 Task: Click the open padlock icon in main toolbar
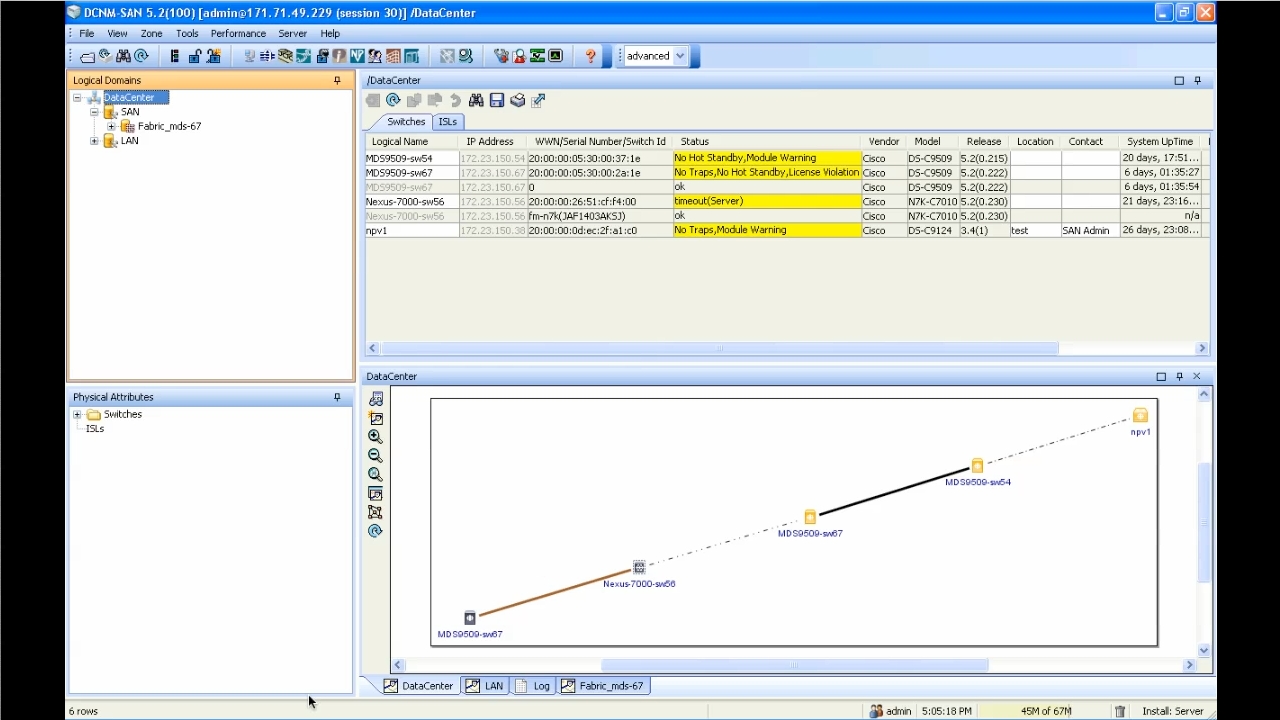click(x=194, y=56)
